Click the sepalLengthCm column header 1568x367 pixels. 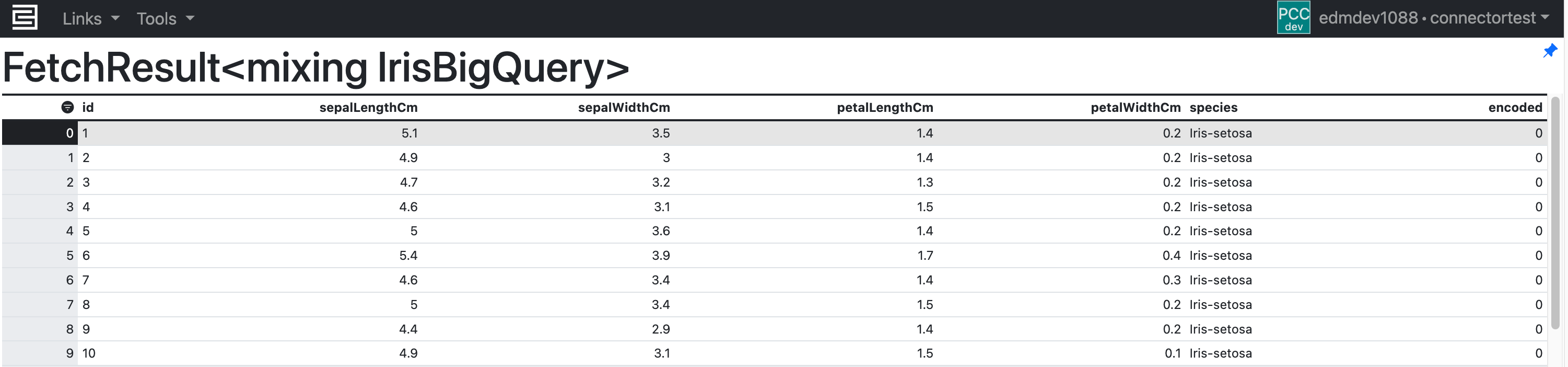point(368,108)
